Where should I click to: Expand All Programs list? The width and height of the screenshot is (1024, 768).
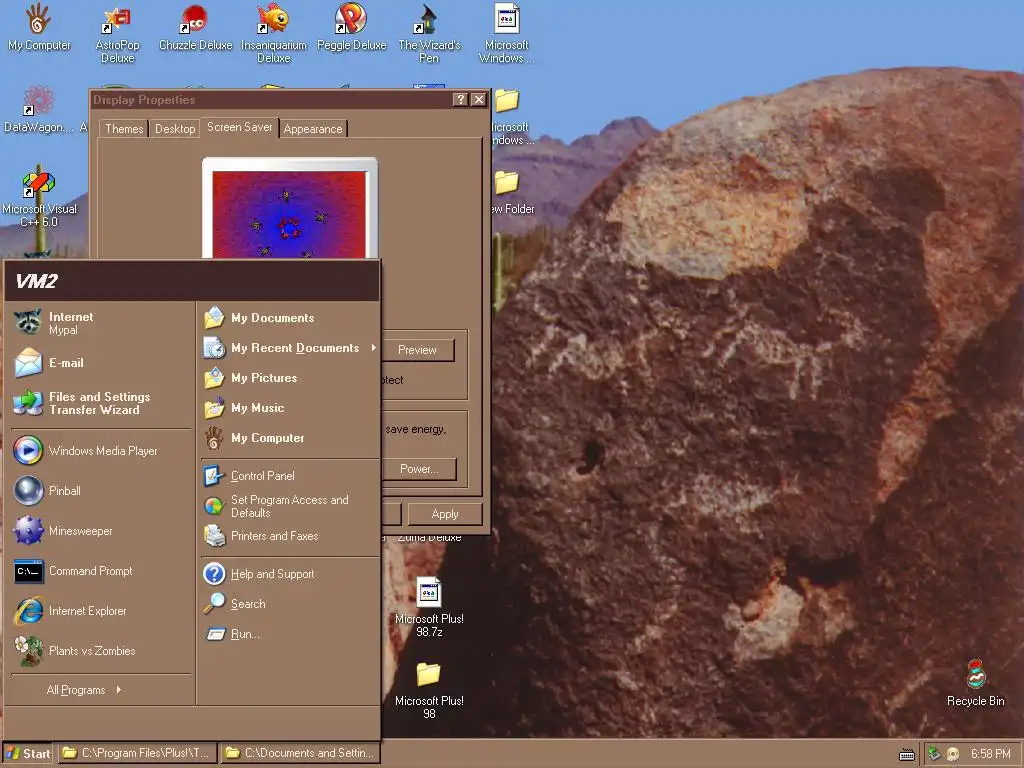tap(84, 690)
